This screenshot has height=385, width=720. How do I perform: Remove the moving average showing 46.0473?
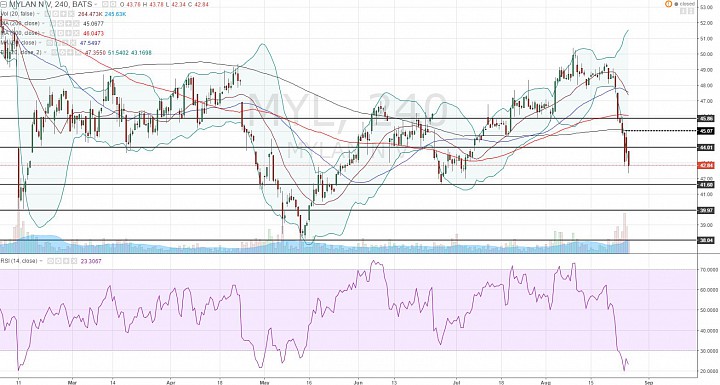[76, 33]
